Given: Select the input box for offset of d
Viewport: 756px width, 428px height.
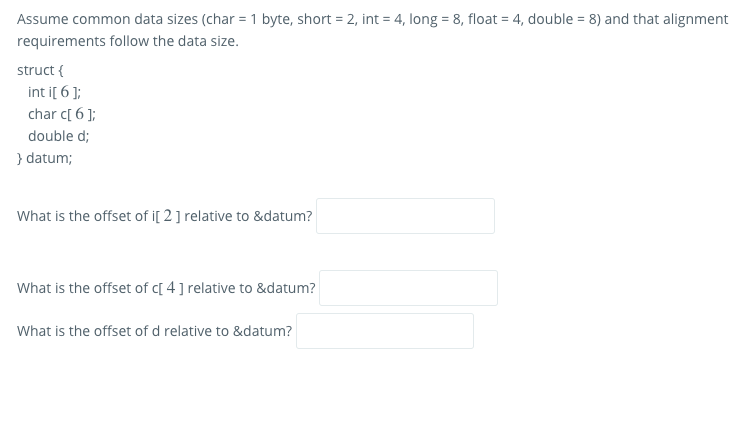Looking at the screenshot, I should 385,331.
